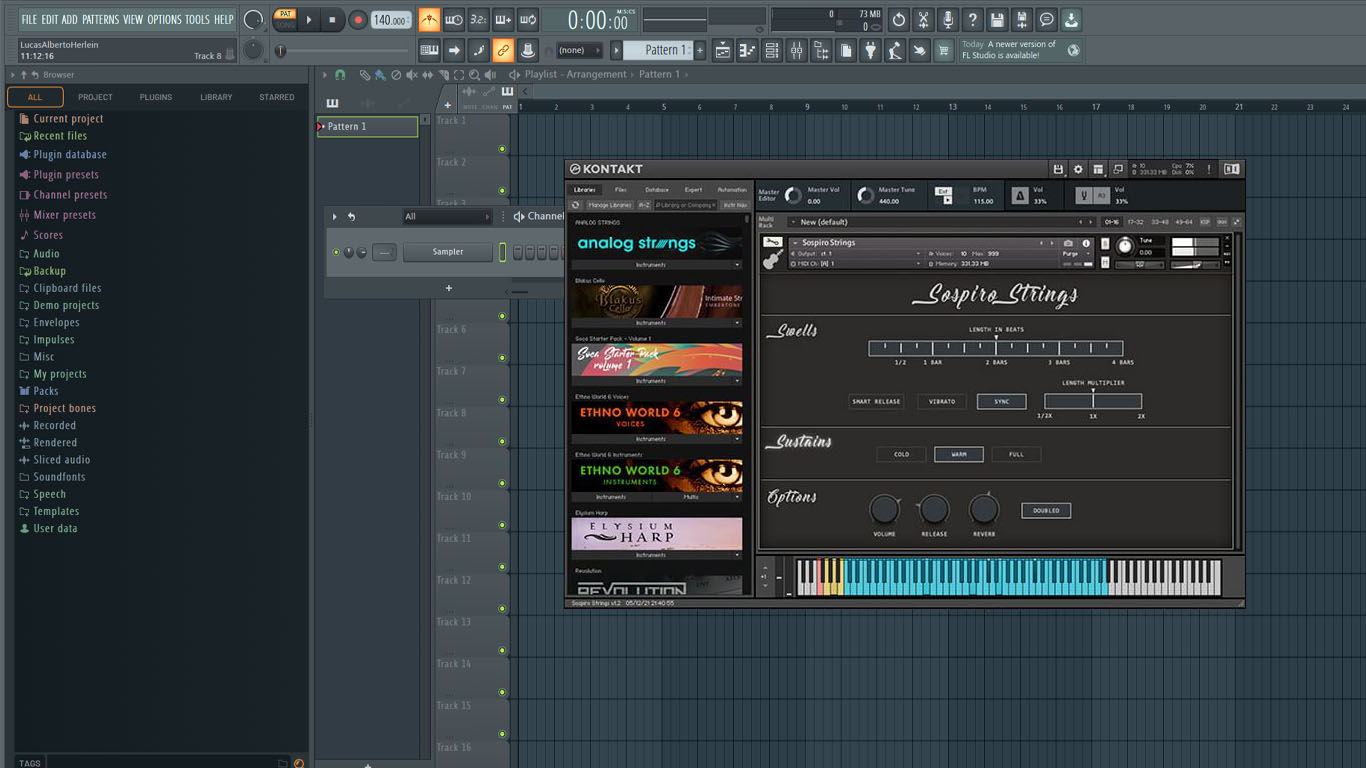The height and width of the screenshot is (768, 1366).
Task: Open the OPTIONS menu
Action: coord(165,19)
